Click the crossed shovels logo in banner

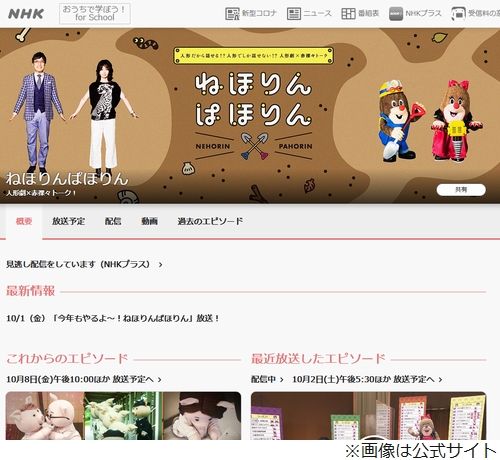[x=254, y=146]
